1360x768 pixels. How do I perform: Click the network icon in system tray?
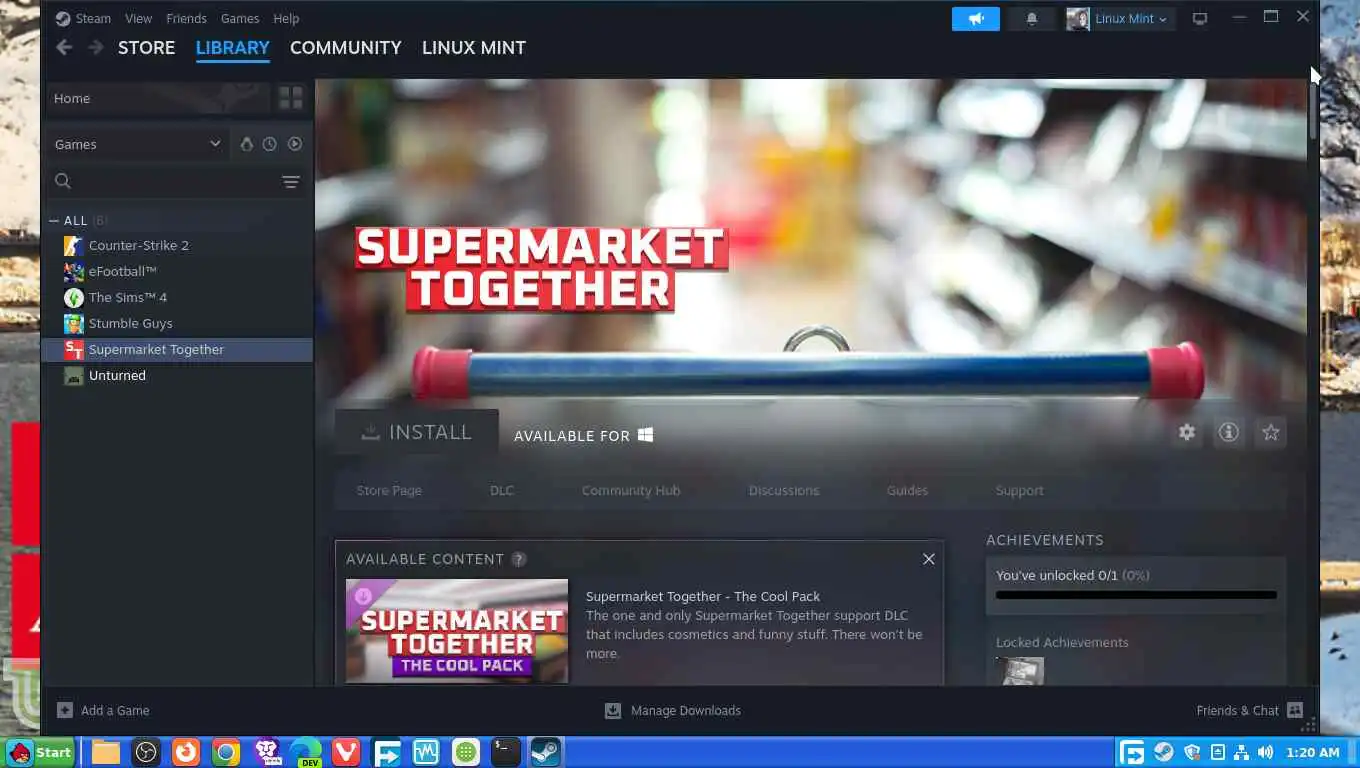(1242, 752)
